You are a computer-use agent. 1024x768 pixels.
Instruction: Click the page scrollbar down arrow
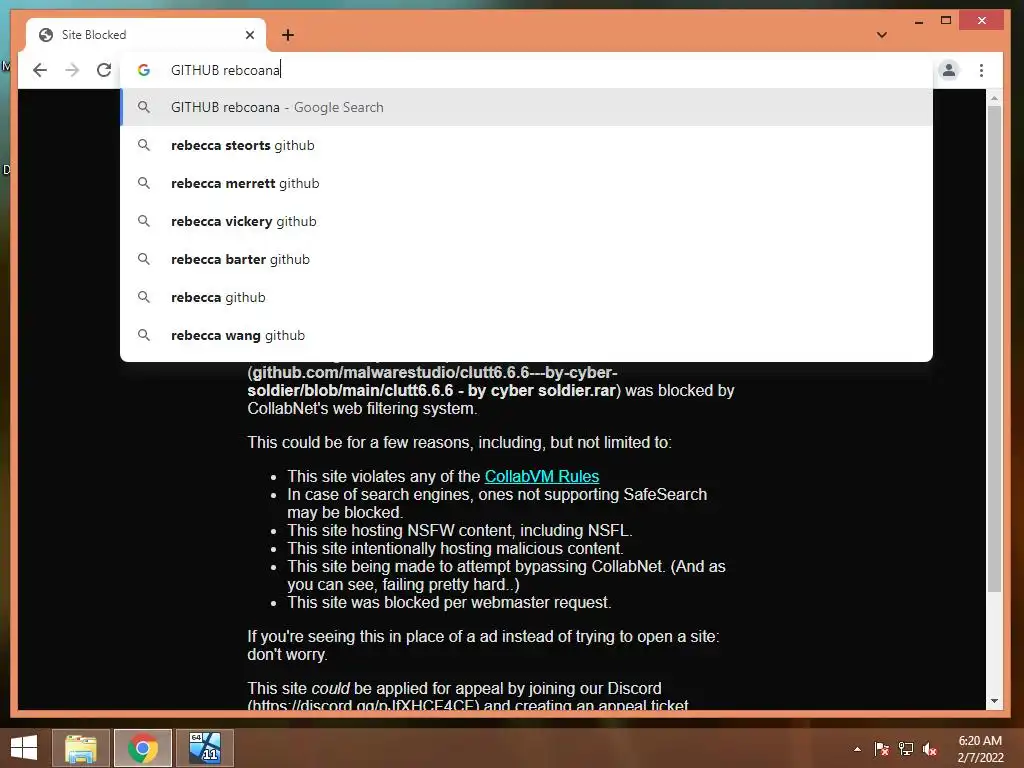coord(994,701)
